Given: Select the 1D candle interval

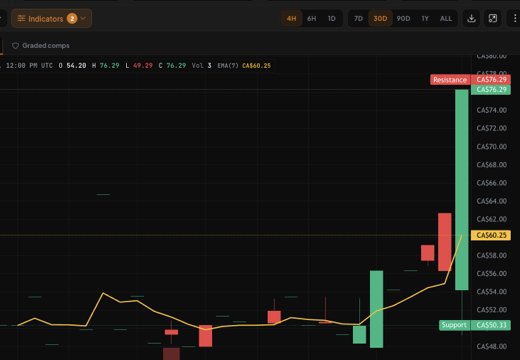Looking at the screenshot, I should point(332,18).
